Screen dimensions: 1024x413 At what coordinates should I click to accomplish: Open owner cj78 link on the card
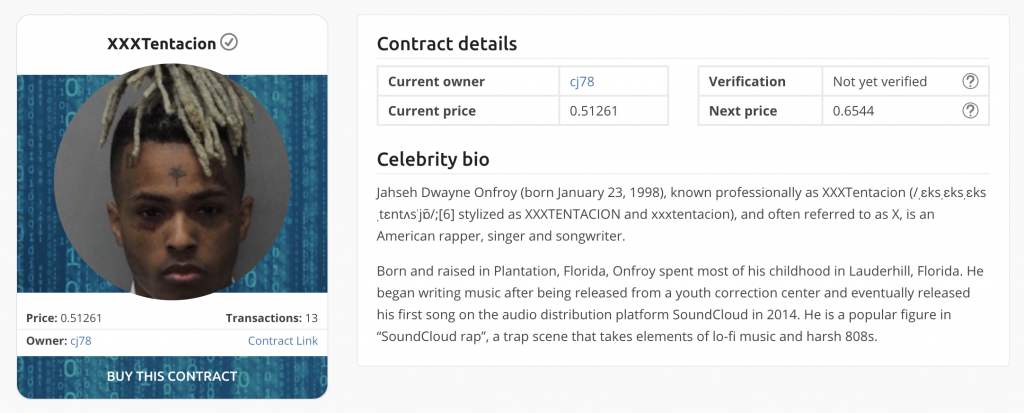coord(80,340)
